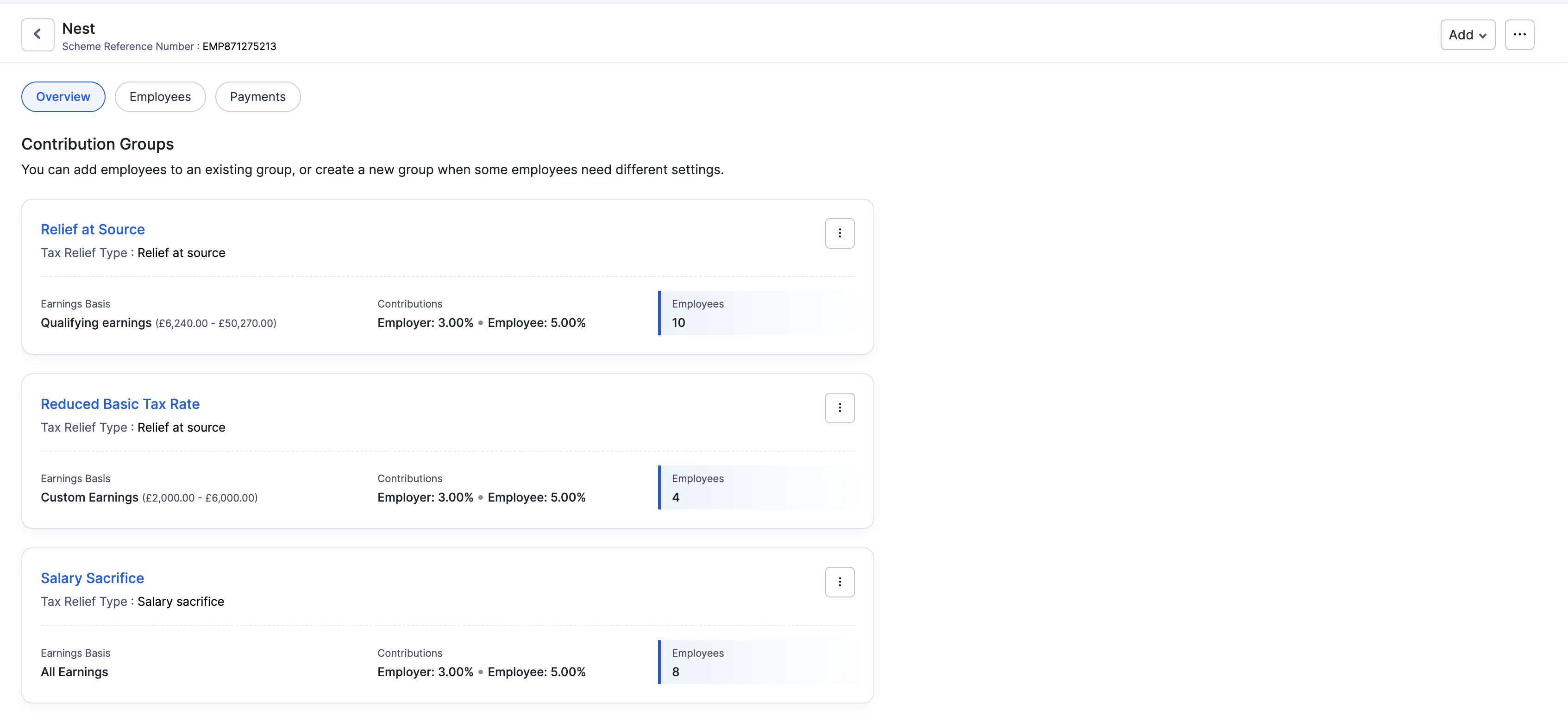Open kebab menu for Relief at Source group
The height and width of the screenshot is (716, 1568).
coord(840,233)
